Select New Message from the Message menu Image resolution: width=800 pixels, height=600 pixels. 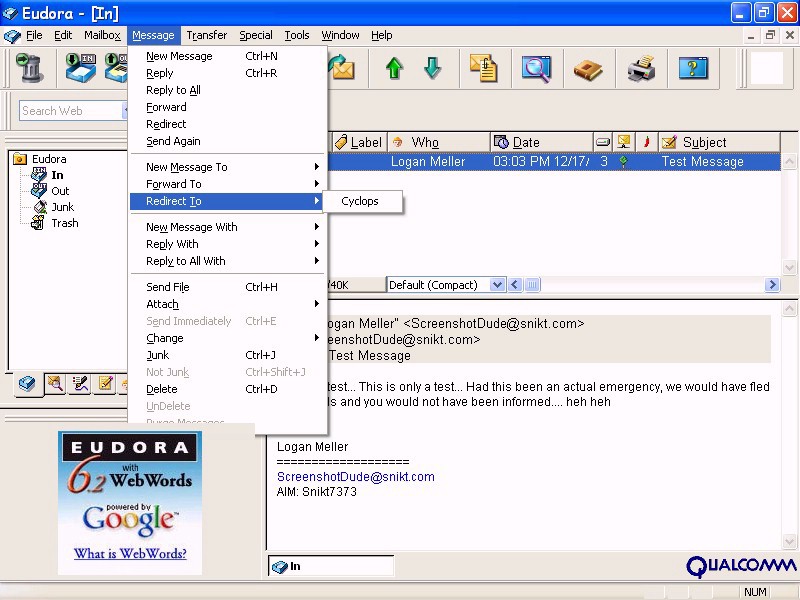pos(228,56)
